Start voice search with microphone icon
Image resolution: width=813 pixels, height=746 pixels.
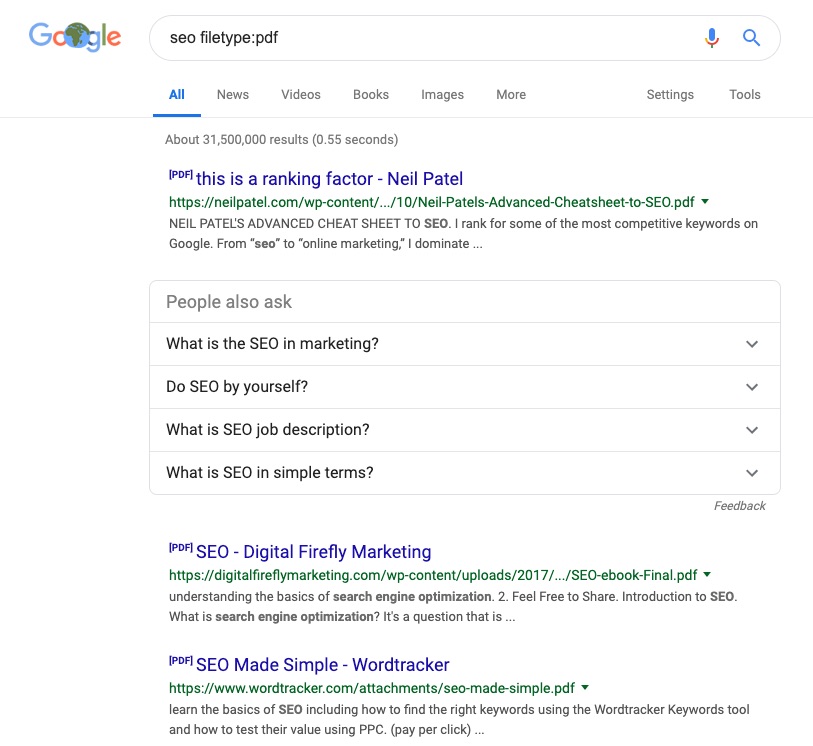(712, 37)
